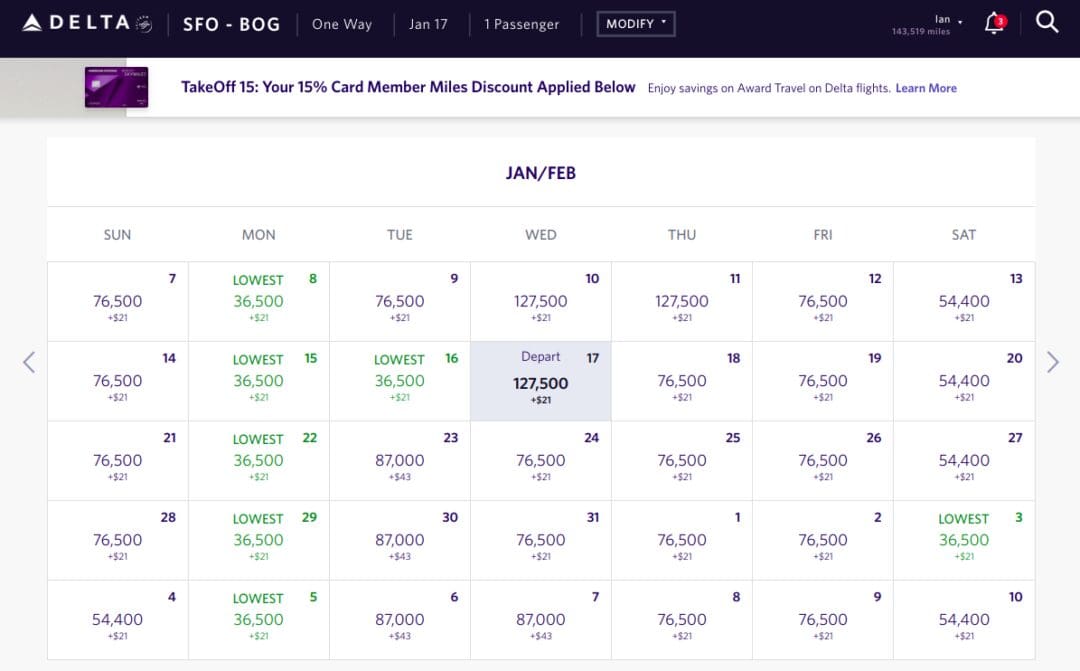The image size is (1080, 671).
Task: Click Jan 17 in the top navigation bar
Action: pos(429,24)
